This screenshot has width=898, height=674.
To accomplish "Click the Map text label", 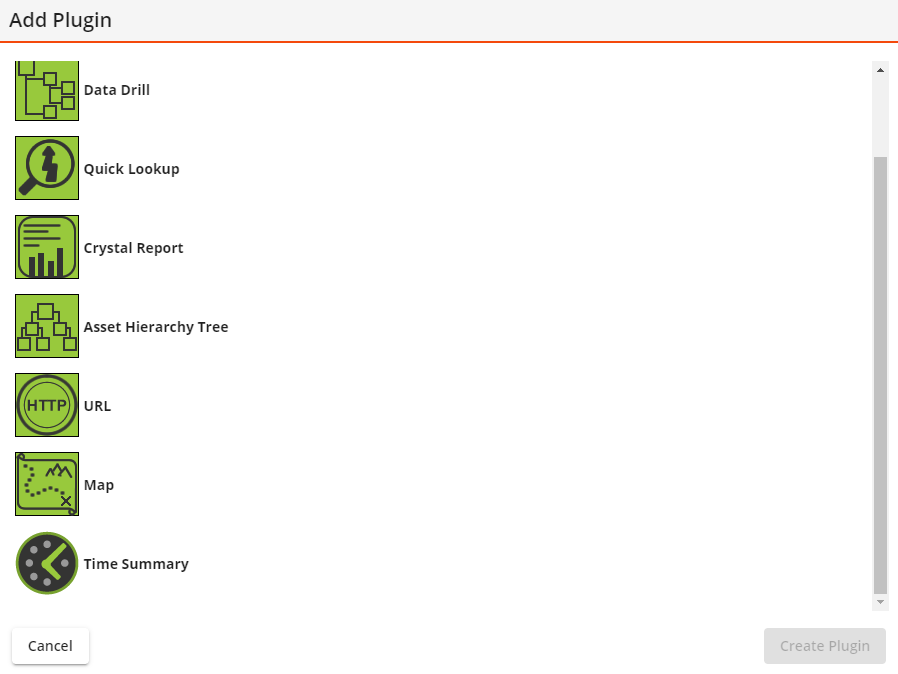I will point(99,485).
